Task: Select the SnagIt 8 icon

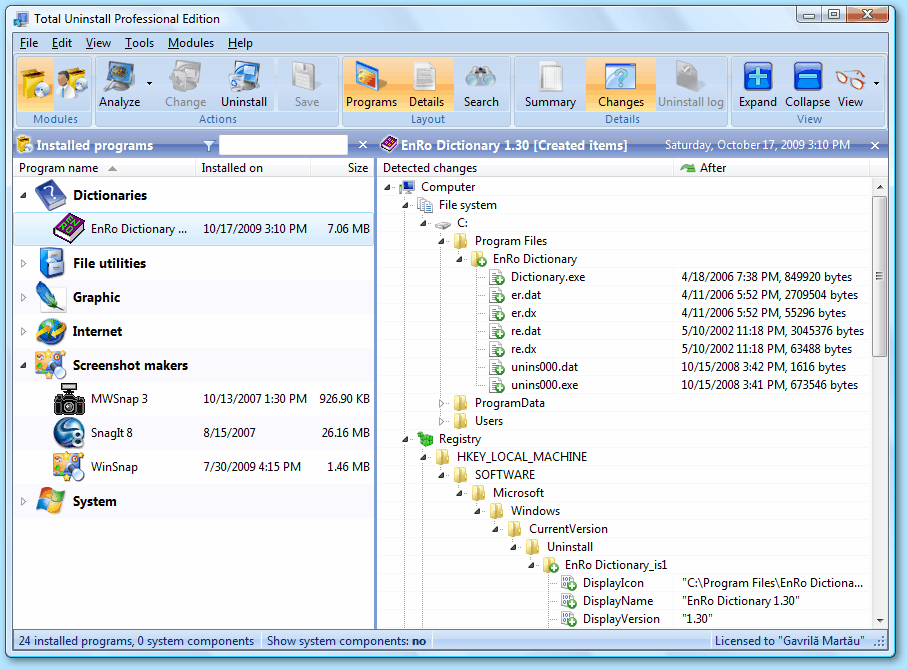Action: 69,433
